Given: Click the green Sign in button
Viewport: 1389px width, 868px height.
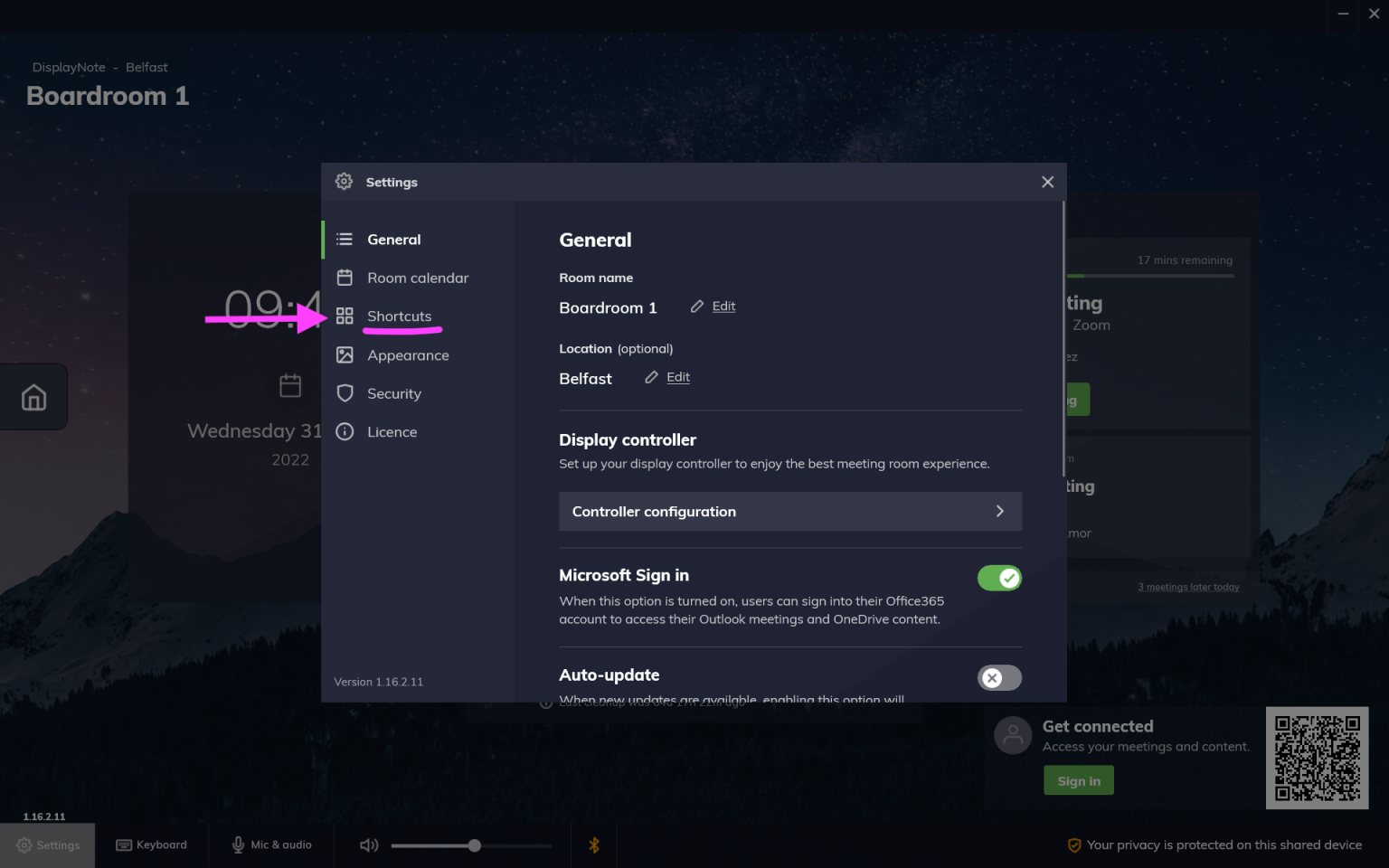Looking at the screenshot, I should pyautogui.click(x=1078, y=779).
